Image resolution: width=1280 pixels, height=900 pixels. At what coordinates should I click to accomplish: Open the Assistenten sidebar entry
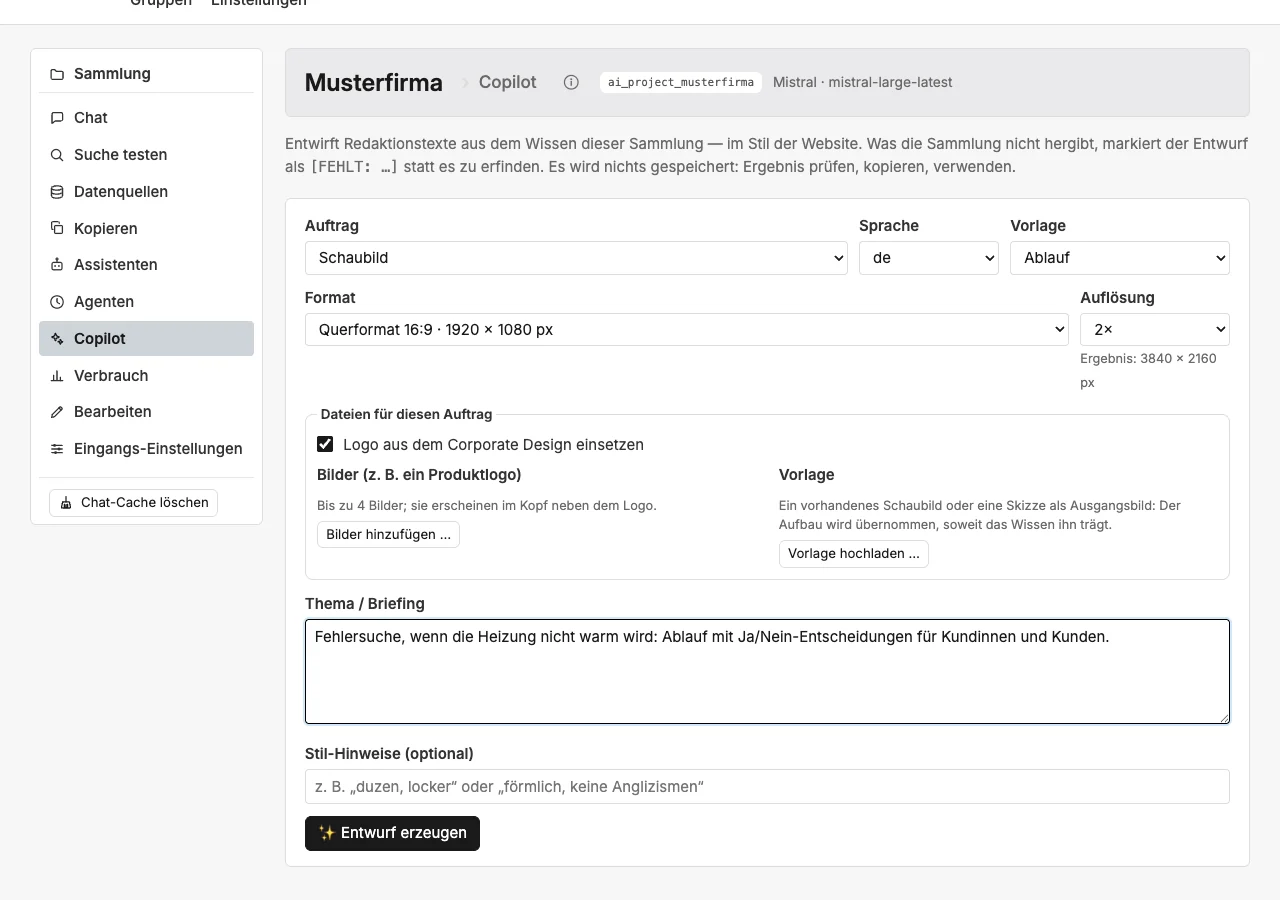pos(146,265)
